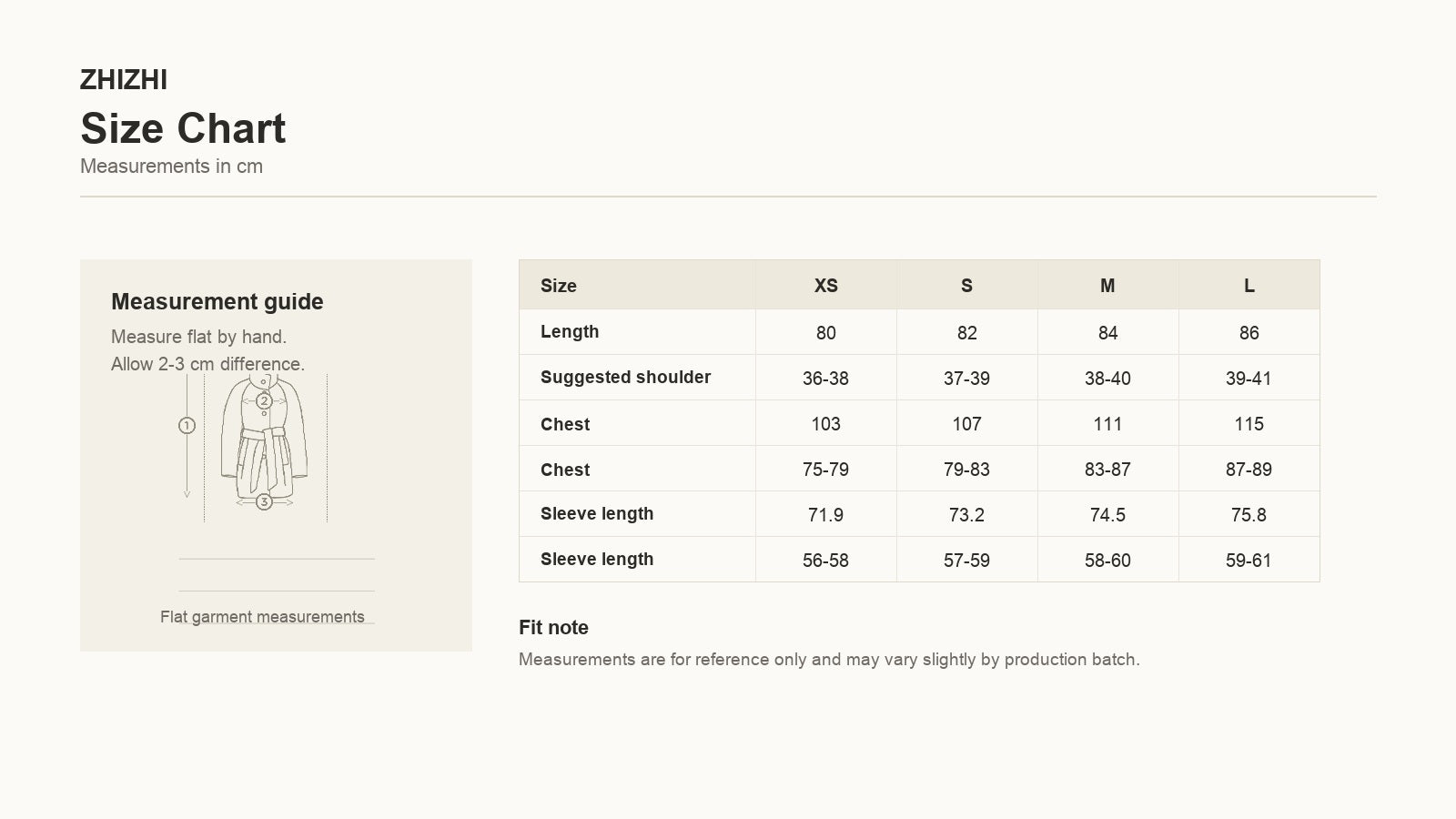This screenshot has width=1456, height=819.
Task: Select the belted coat illustration
Action: (264, 441)
